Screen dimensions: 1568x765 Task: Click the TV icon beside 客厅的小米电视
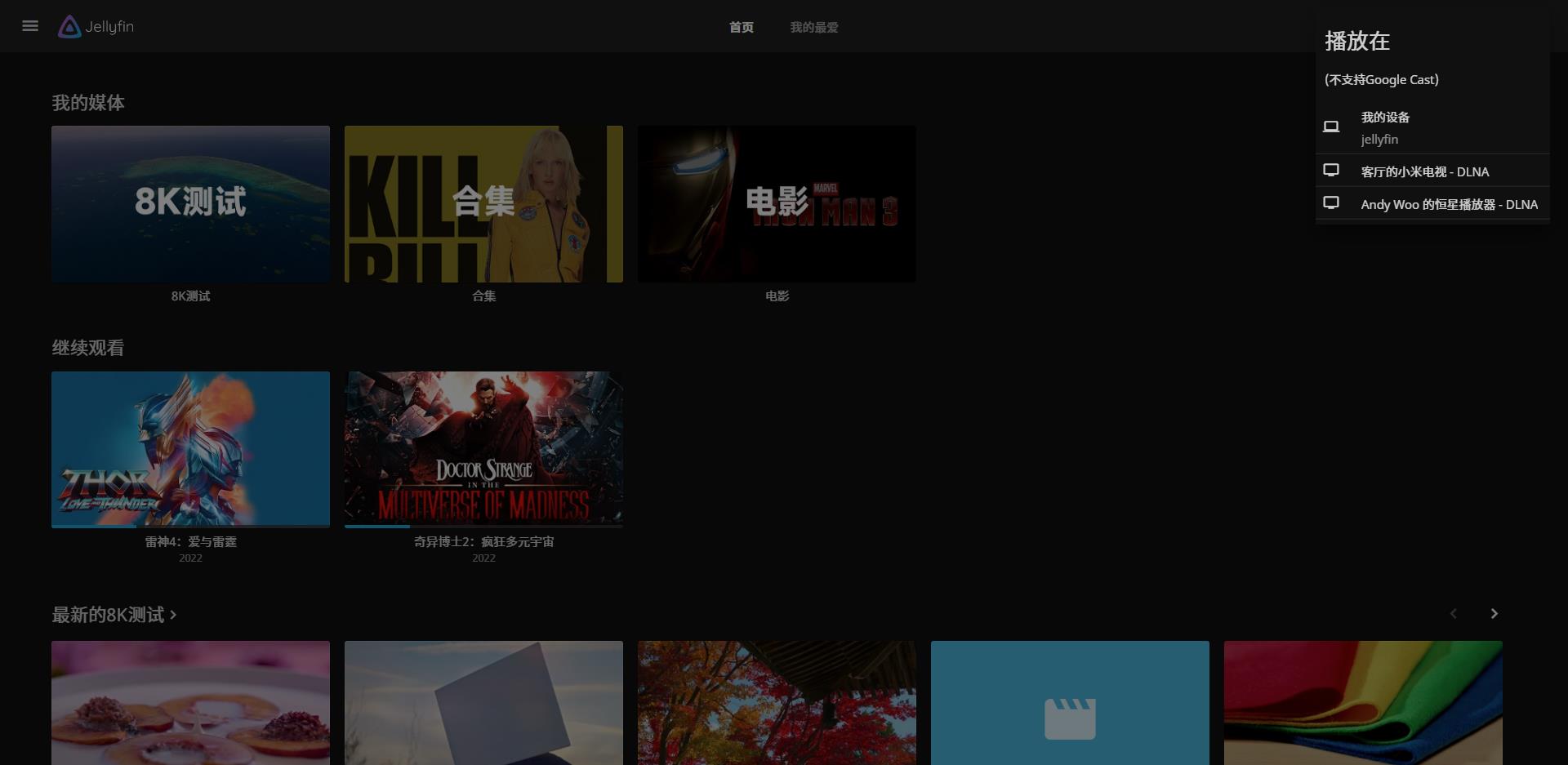(1331, 170)
